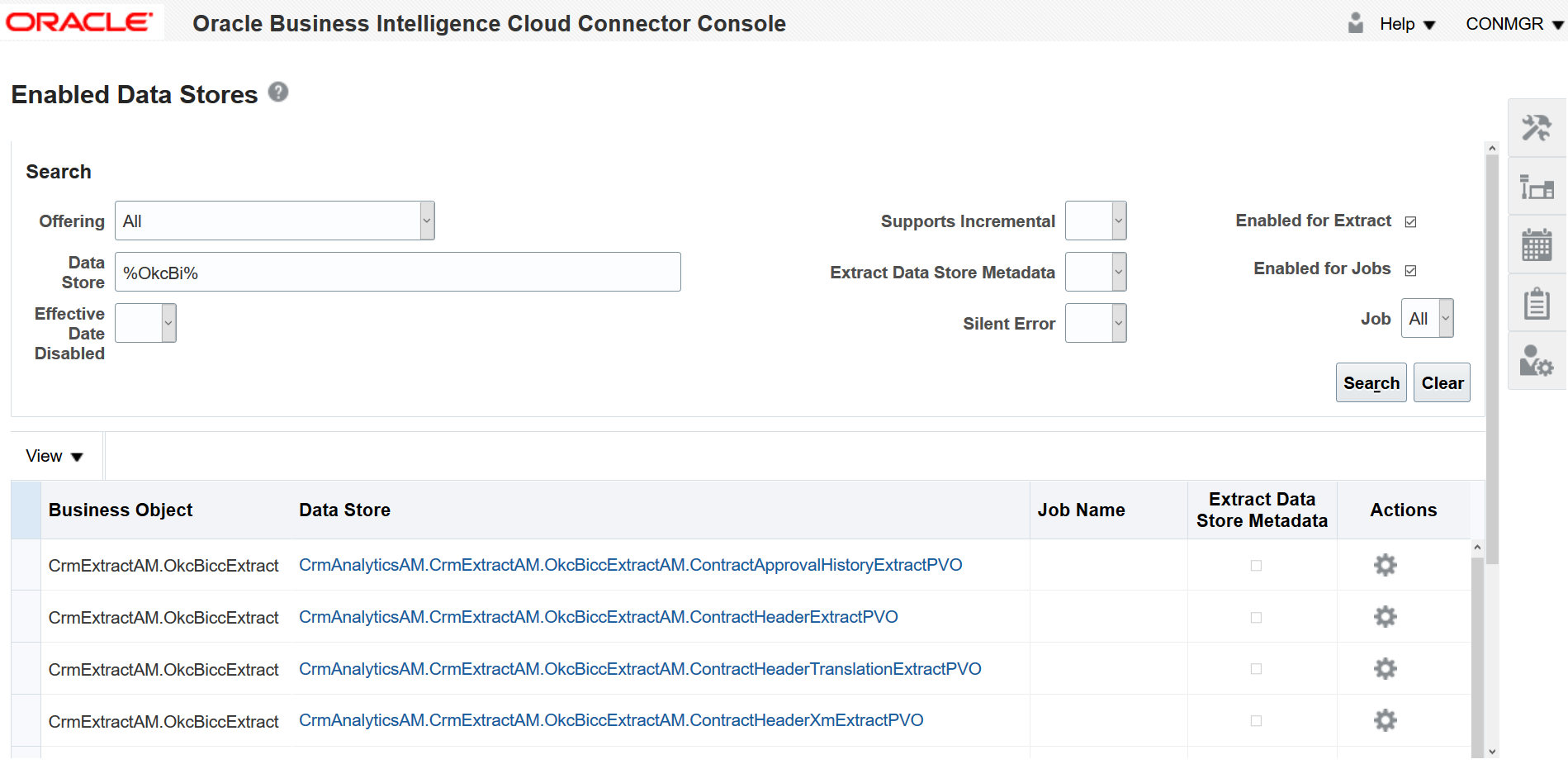This screenshot has width=1568, height=764.
Task: Open the Manage Extract Schedules calendar icon
Action: 1537,244
